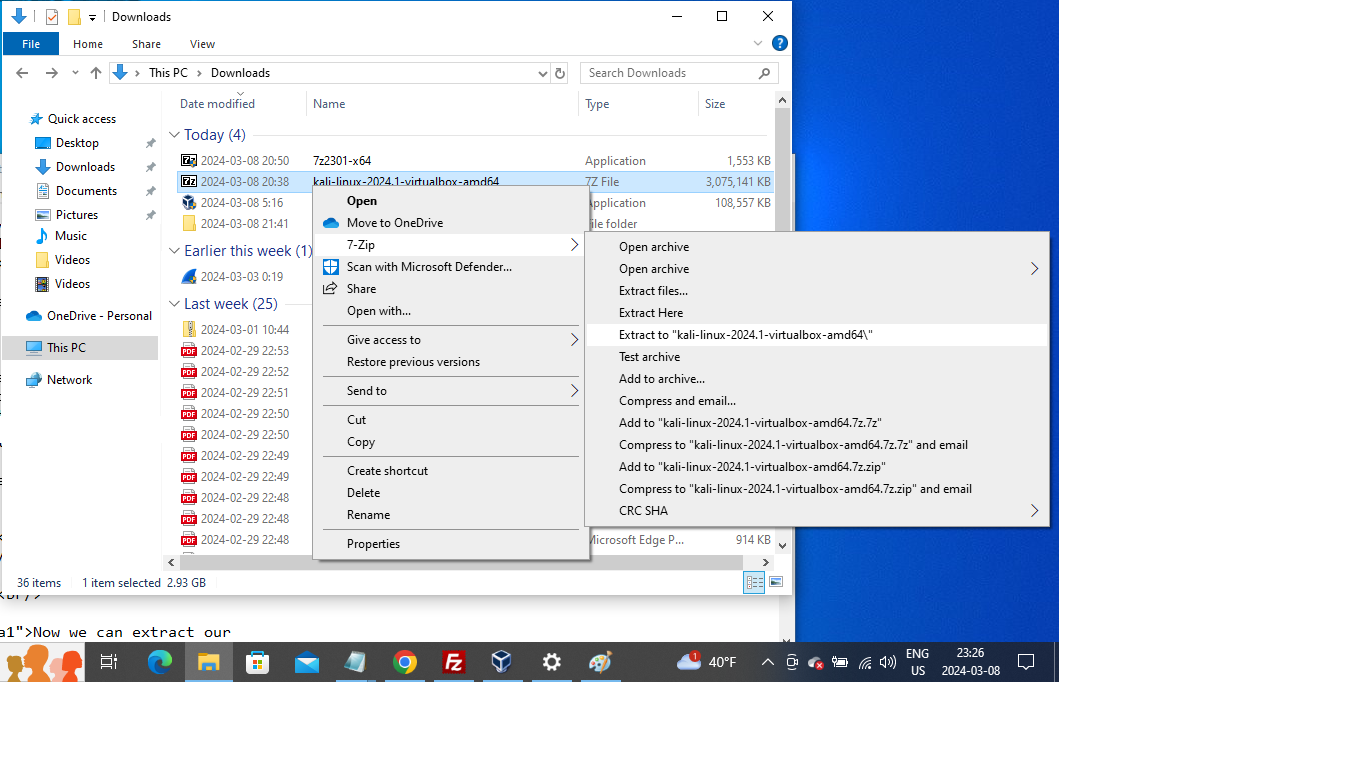
Task: Click the blue Help question mark icon
Action: 779,43
